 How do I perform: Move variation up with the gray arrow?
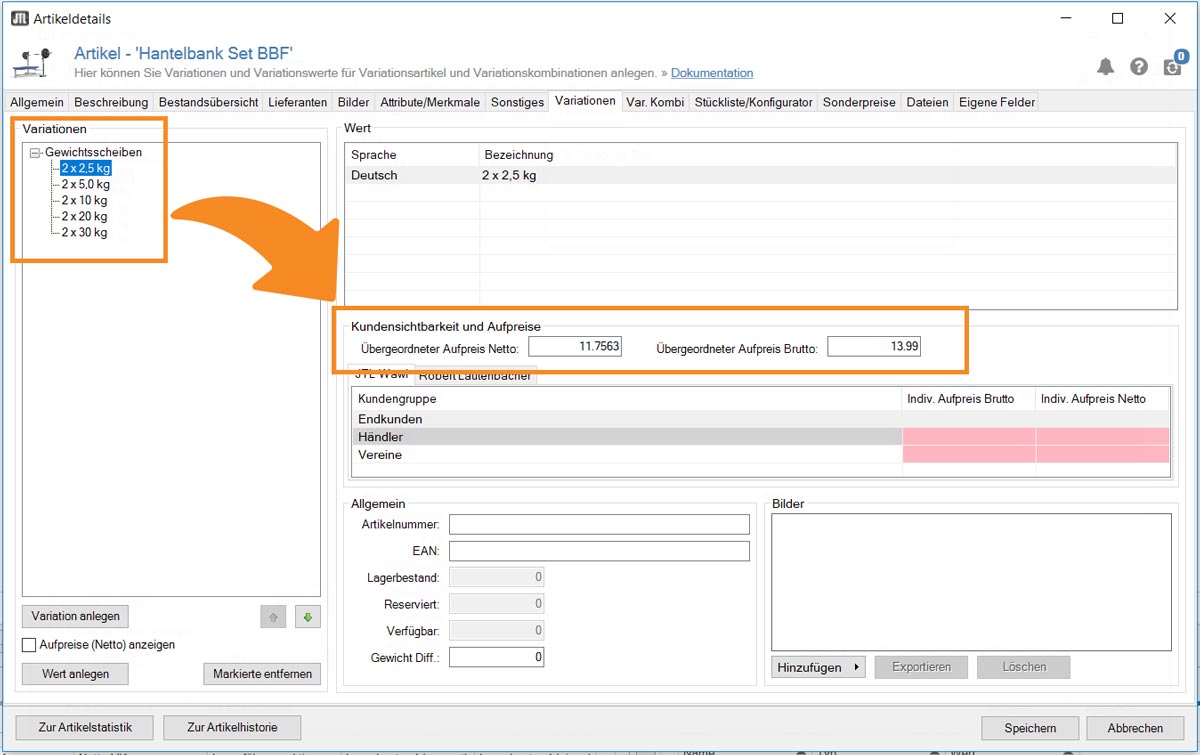273,617
